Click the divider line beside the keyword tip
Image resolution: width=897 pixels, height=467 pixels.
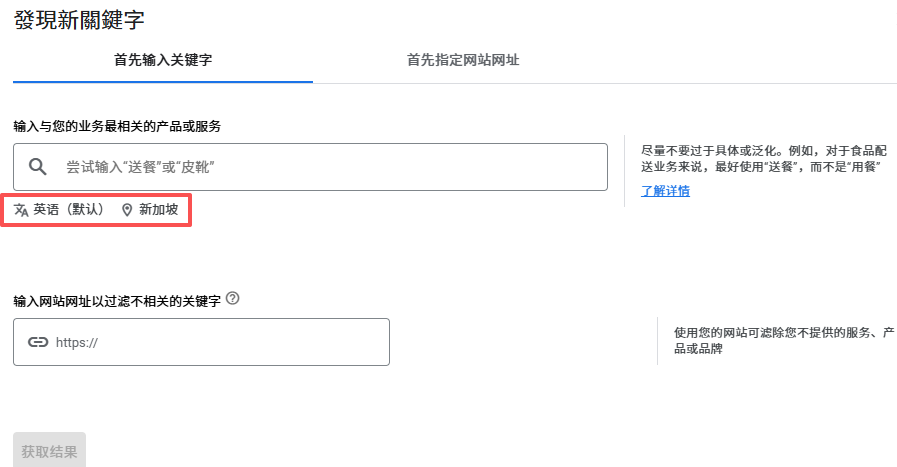point(625,171)
